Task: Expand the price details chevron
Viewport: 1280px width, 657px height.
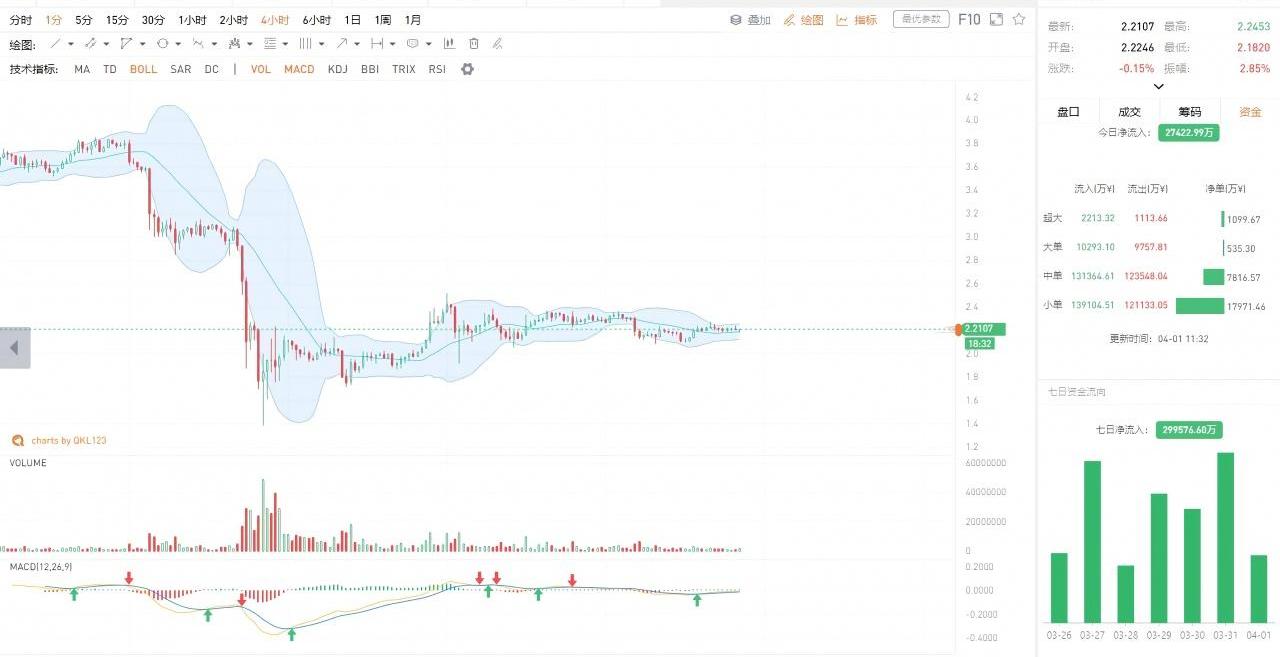Action: point(1159,86)
